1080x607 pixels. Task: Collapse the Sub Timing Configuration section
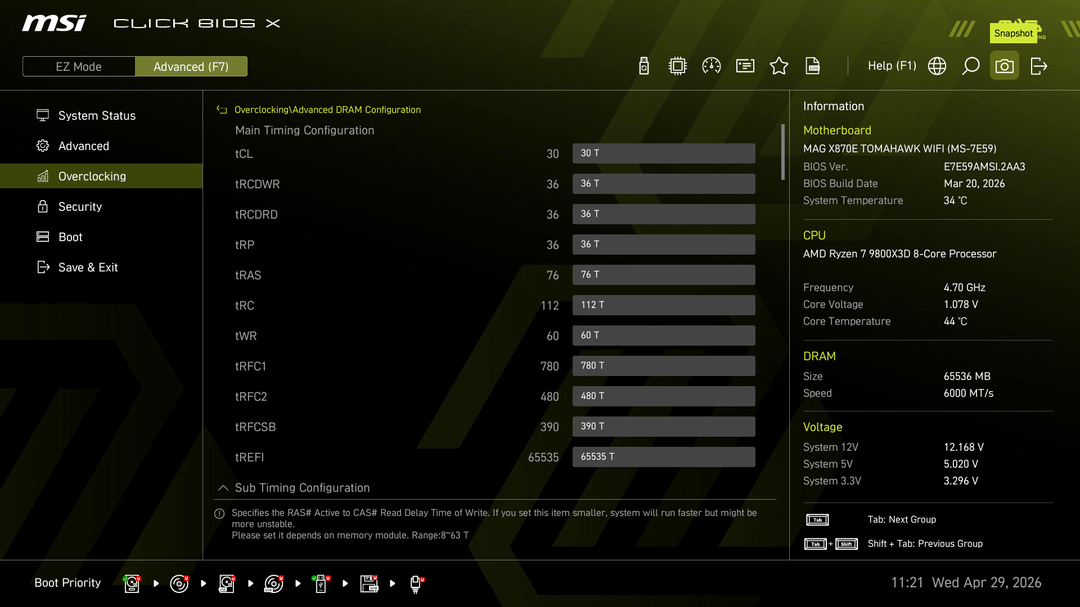222,488
